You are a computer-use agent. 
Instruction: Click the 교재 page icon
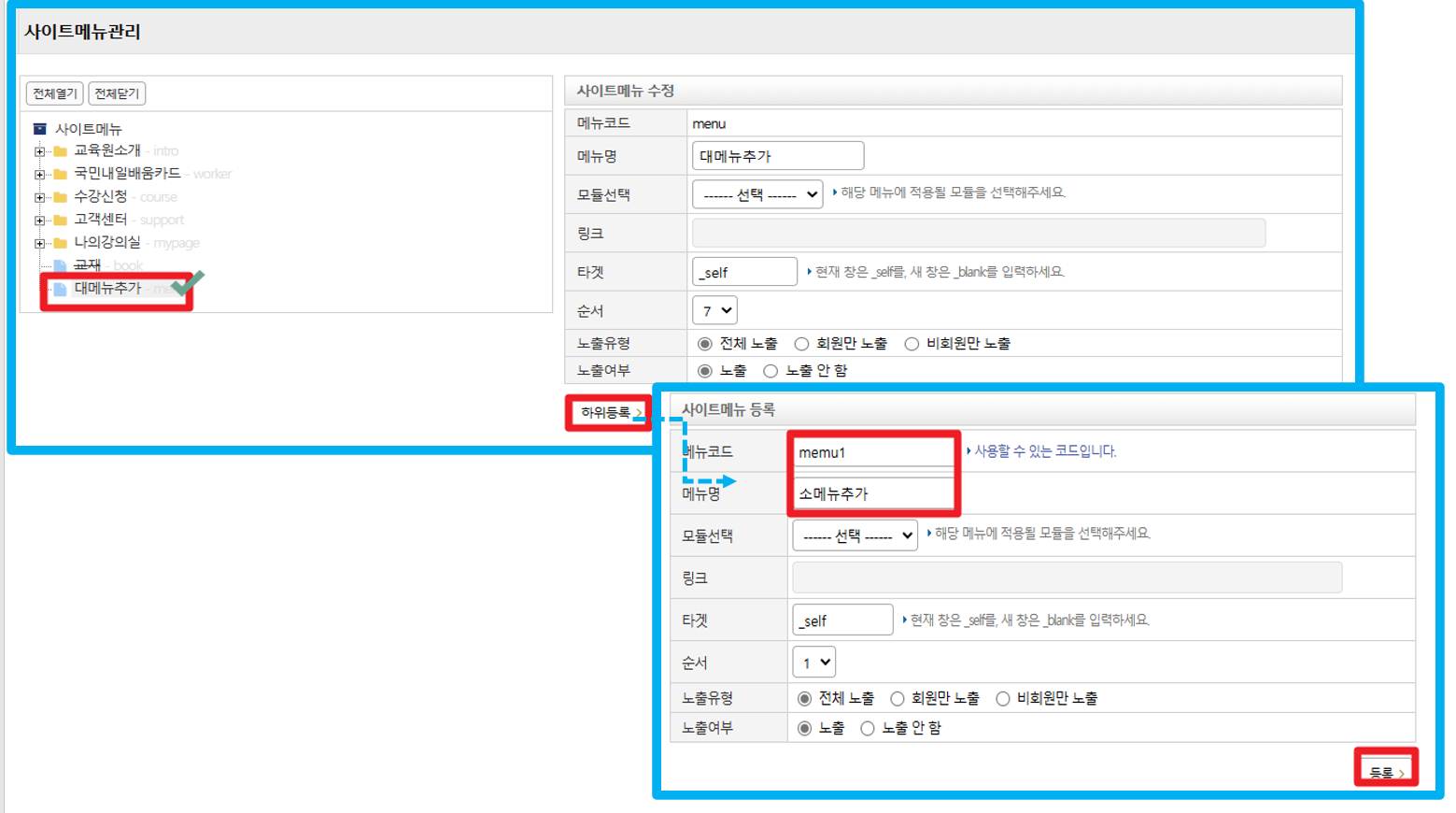click(x=61, y=266)
